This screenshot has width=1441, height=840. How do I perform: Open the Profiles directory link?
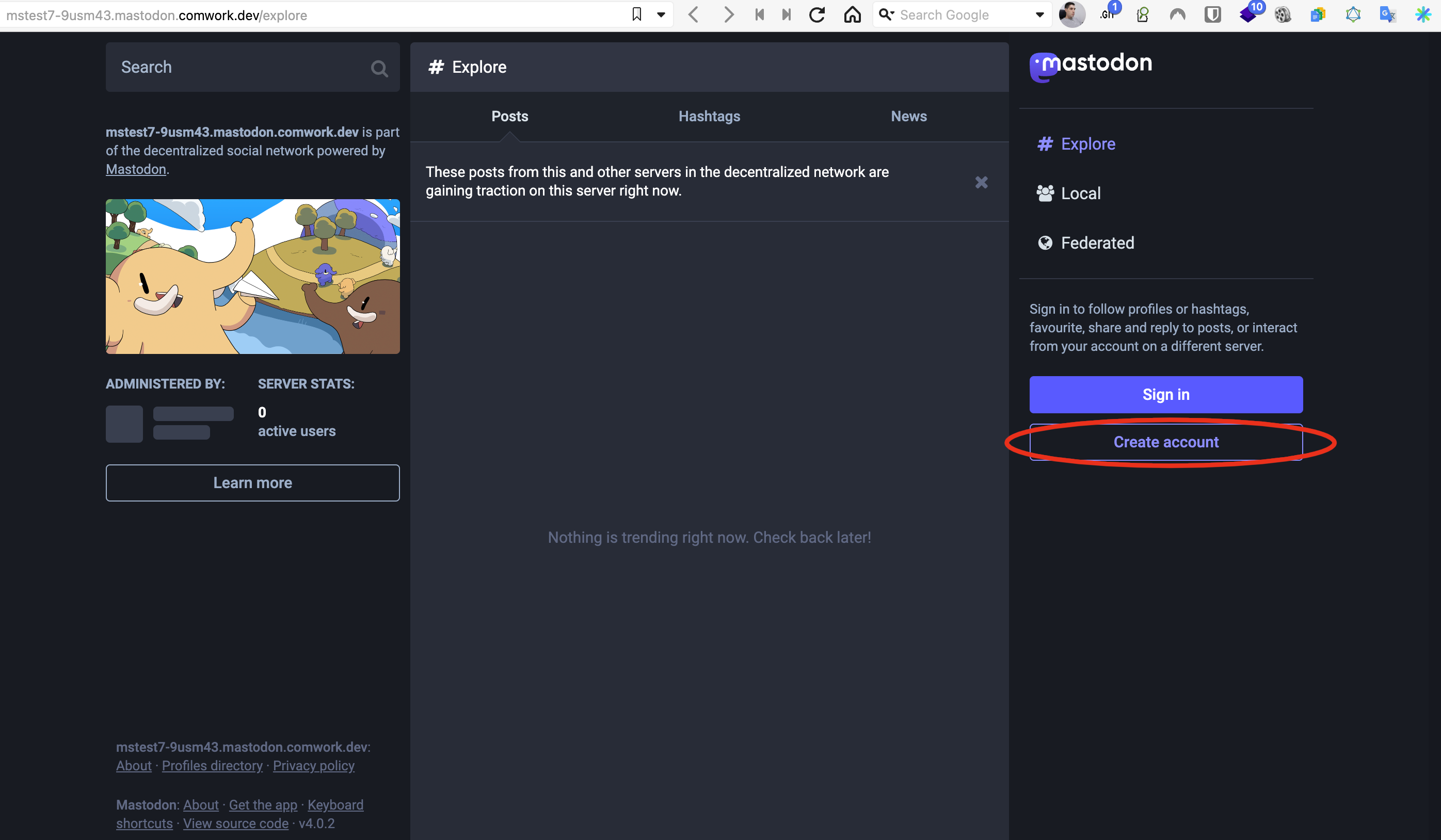coord(212,766)
